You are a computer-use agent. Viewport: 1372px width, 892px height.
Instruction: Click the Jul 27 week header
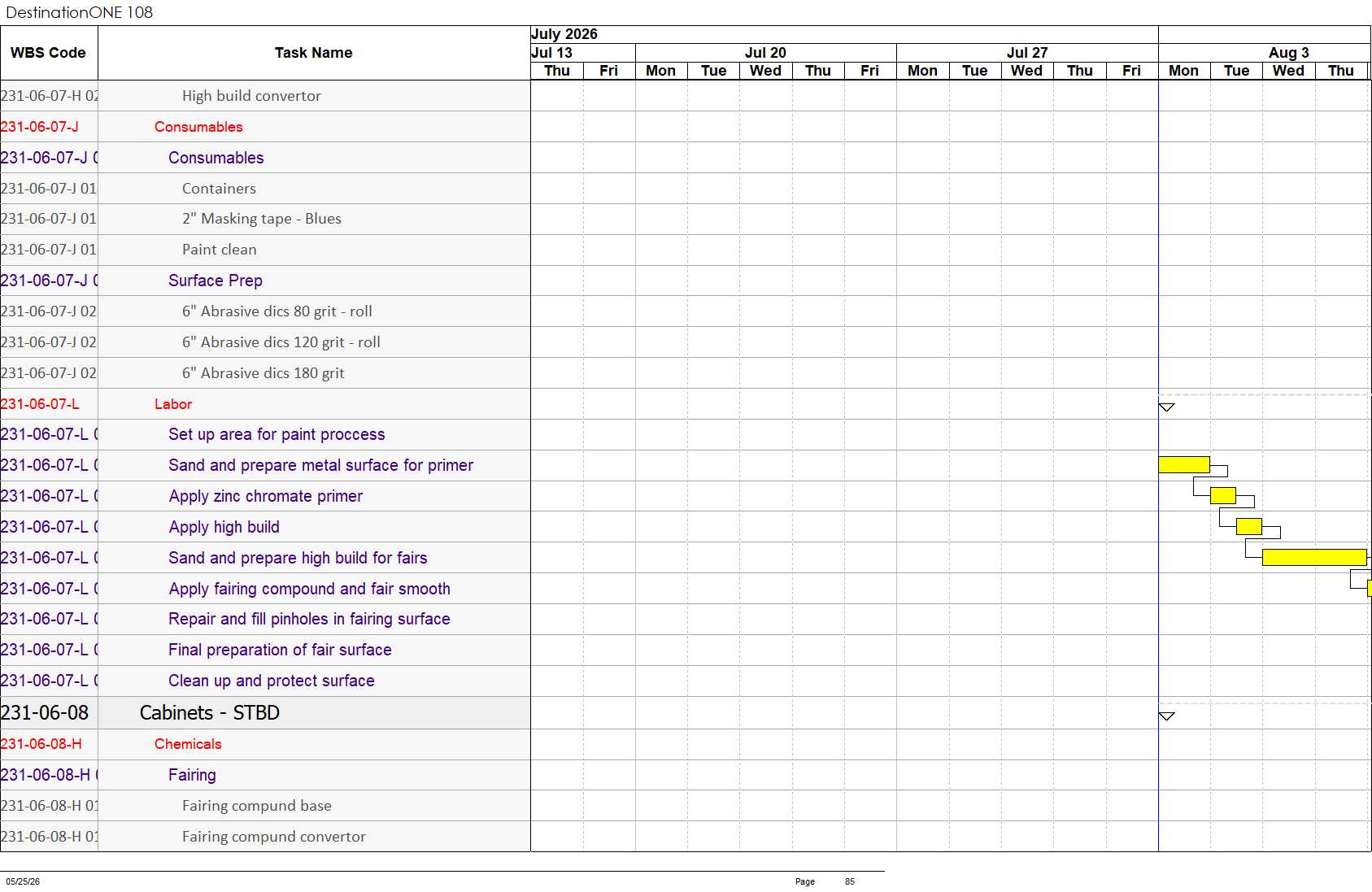pyautogui.click(x=1027, y=53)
